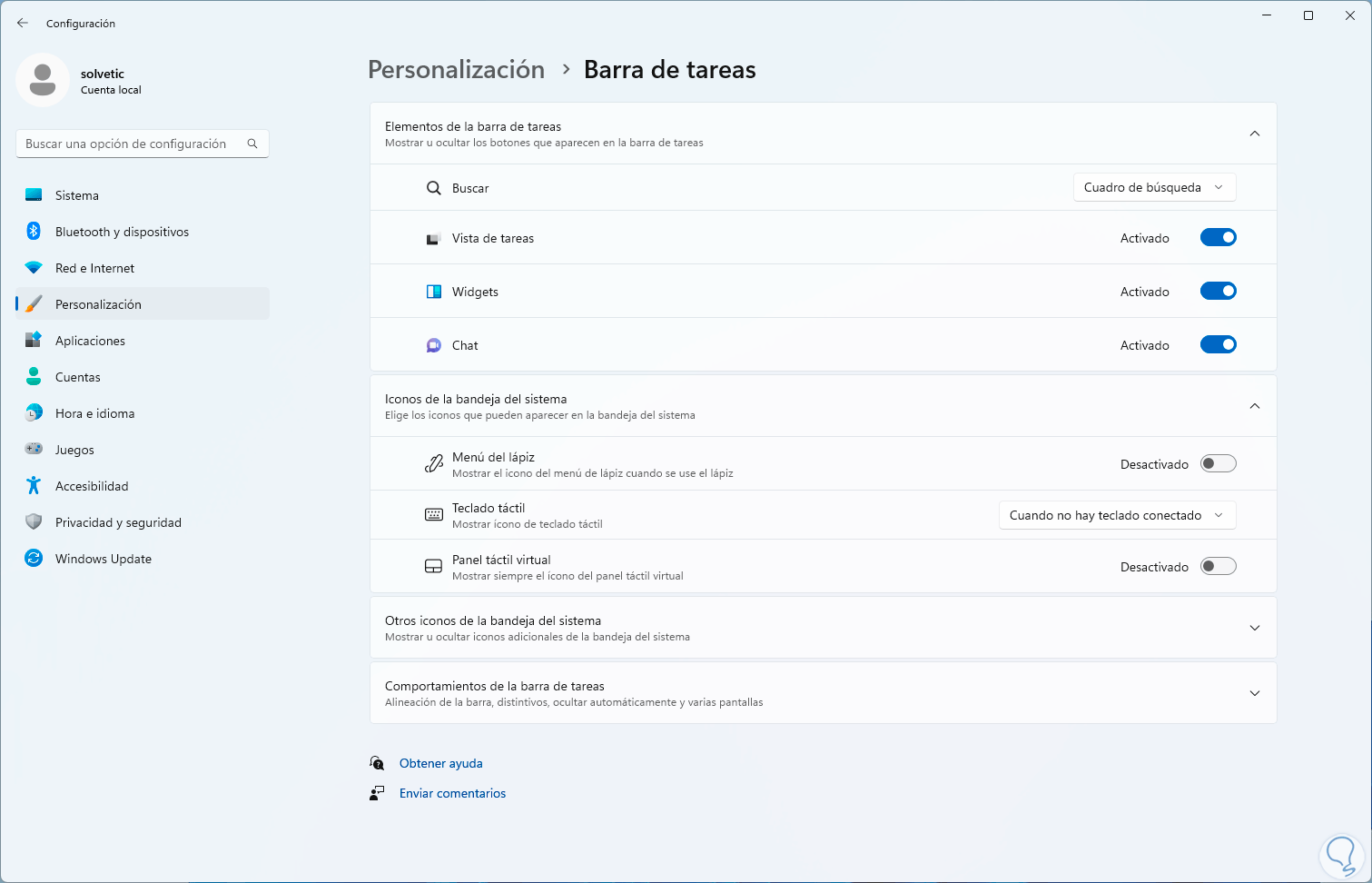The image size is (1372, 883).
Task: Open the Sistema settings section
Action: 77,195
